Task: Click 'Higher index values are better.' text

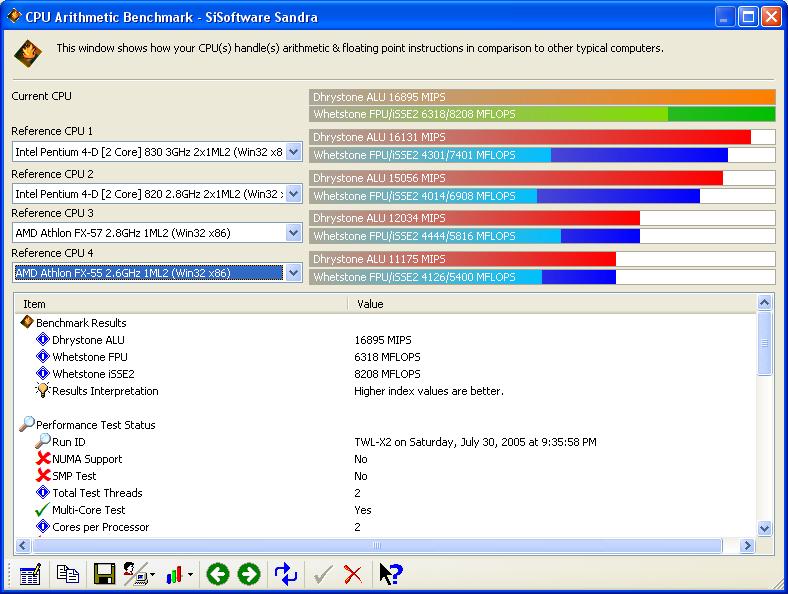Action: click(429, 391)
